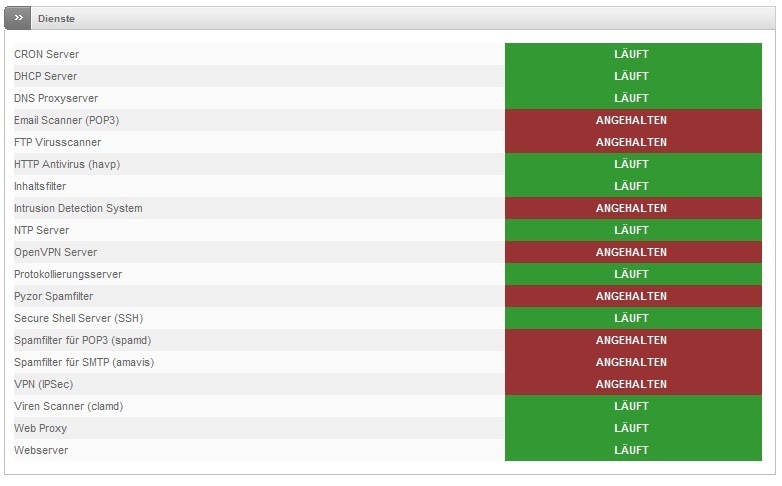This screenshot has height=486, width=782.
Task: Select the Protokollierungsserver service label
Action: (x=68, y=274)
